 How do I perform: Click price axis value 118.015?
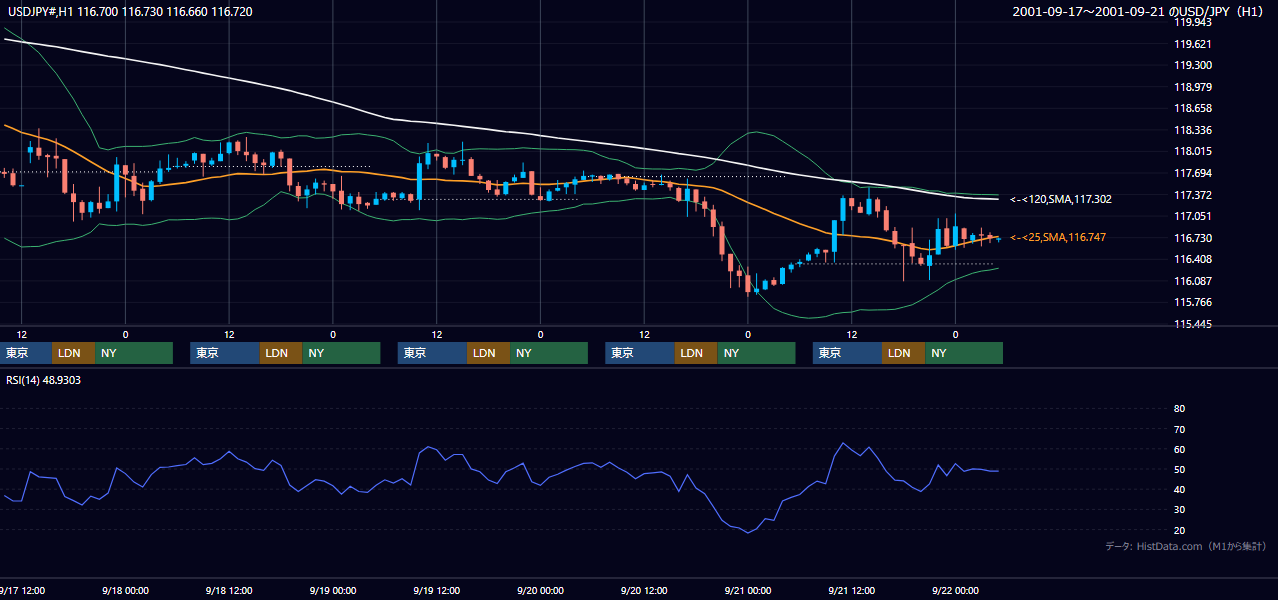pyautogui.click(x=1192, y=151)
